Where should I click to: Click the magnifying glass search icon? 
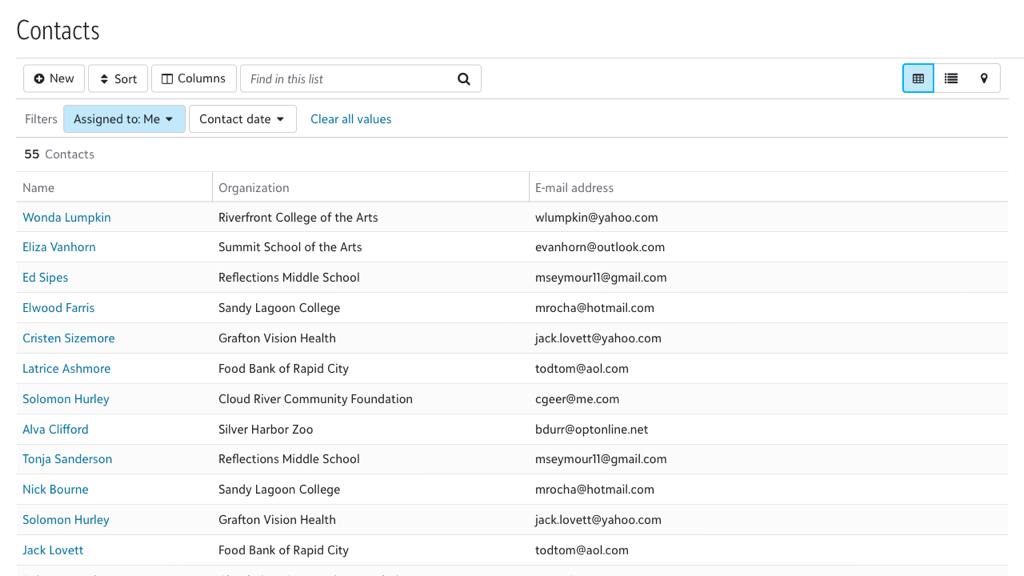click(464, 79)
